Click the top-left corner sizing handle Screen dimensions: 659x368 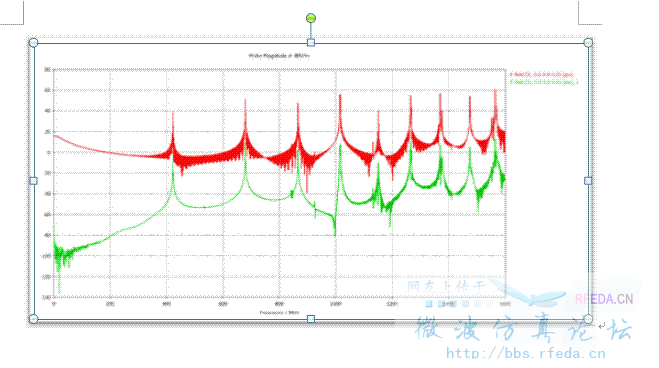click(x=34, y=42)
